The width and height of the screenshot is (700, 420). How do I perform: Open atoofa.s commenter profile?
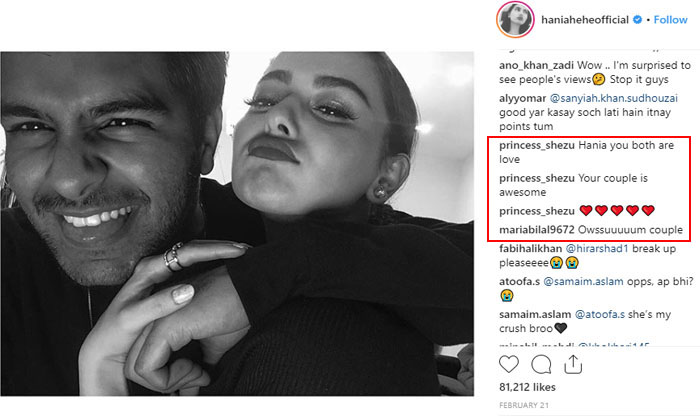tap(520, 283)
